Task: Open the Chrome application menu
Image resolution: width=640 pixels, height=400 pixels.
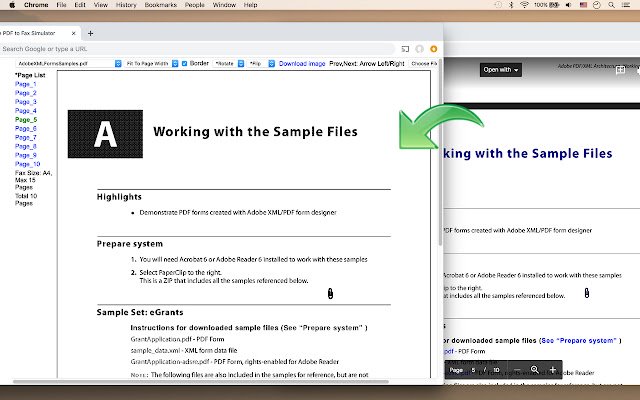Action: (x=36, y=5)
